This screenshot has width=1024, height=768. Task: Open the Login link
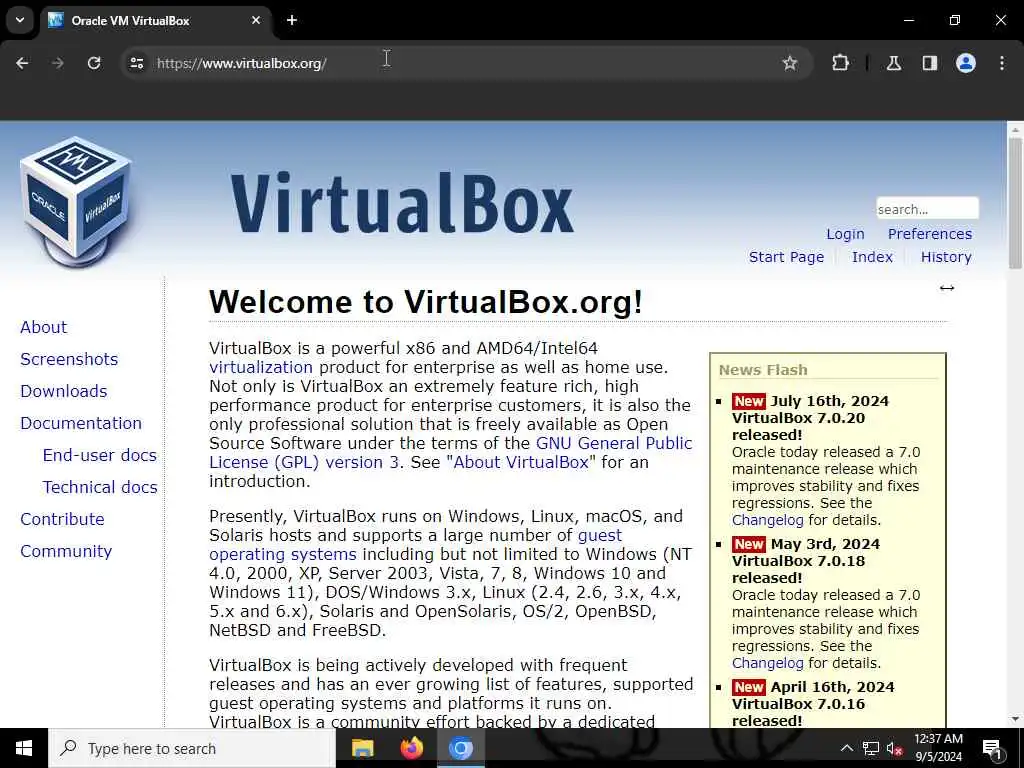(x=845, y=234)
